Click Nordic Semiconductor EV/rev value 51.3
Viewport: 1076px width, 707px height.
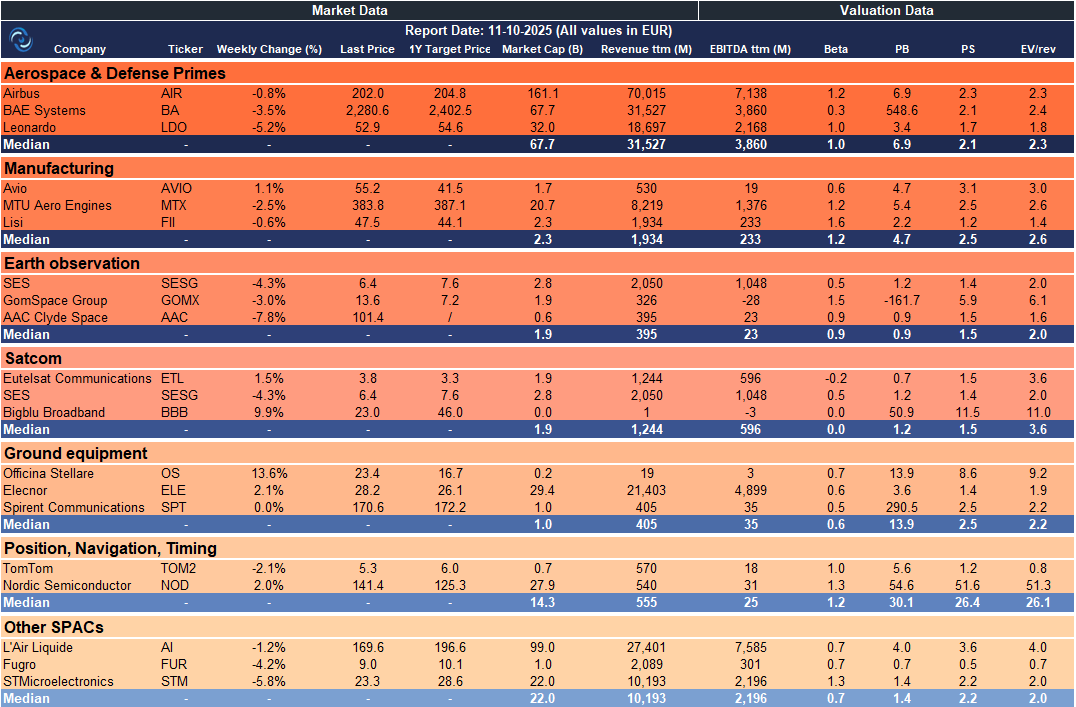[1038, 586]
